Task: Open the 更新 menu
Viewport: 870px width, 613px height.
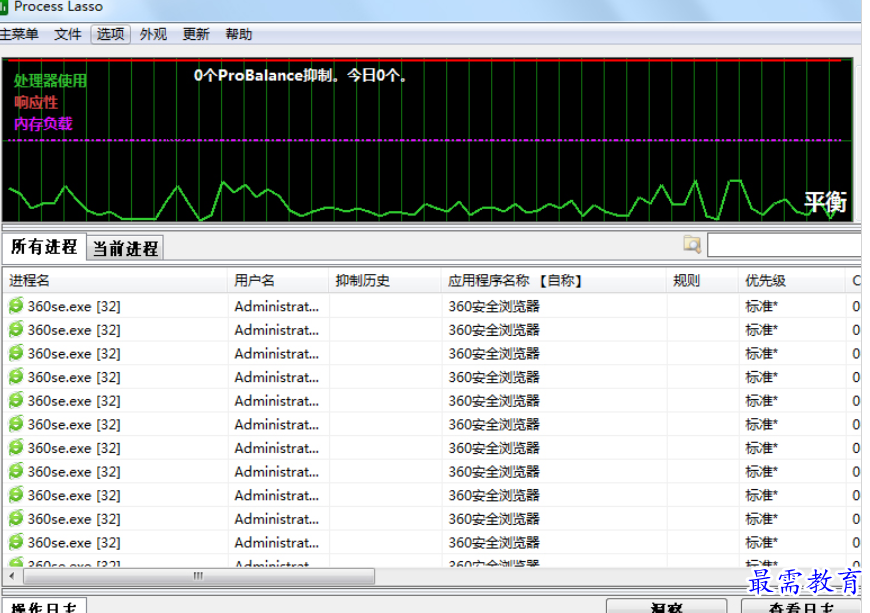Action: (x=196, y=34)
